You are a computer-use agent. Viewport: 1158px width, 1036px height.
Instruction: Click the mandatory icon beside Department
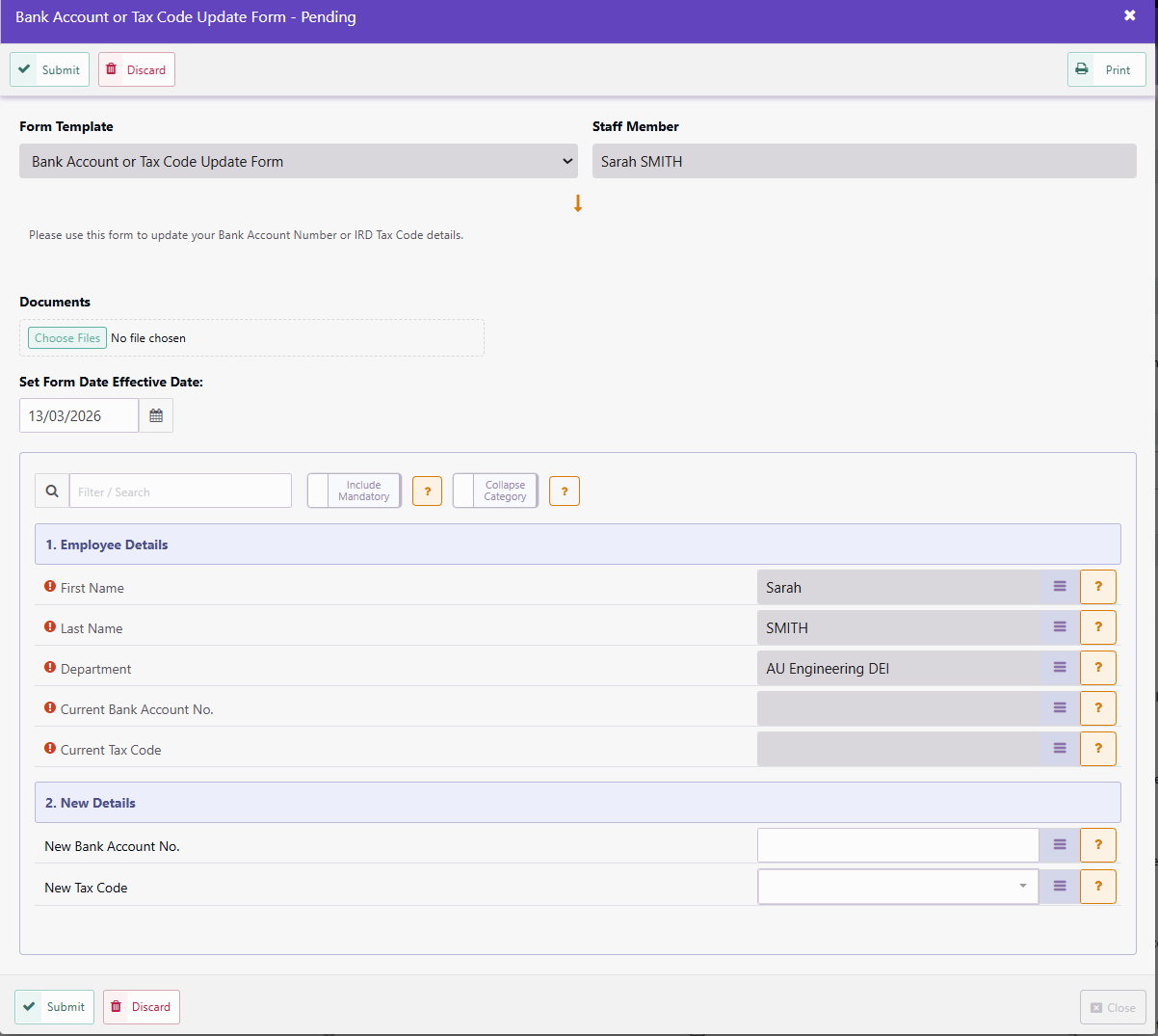(x=50, y=667)
